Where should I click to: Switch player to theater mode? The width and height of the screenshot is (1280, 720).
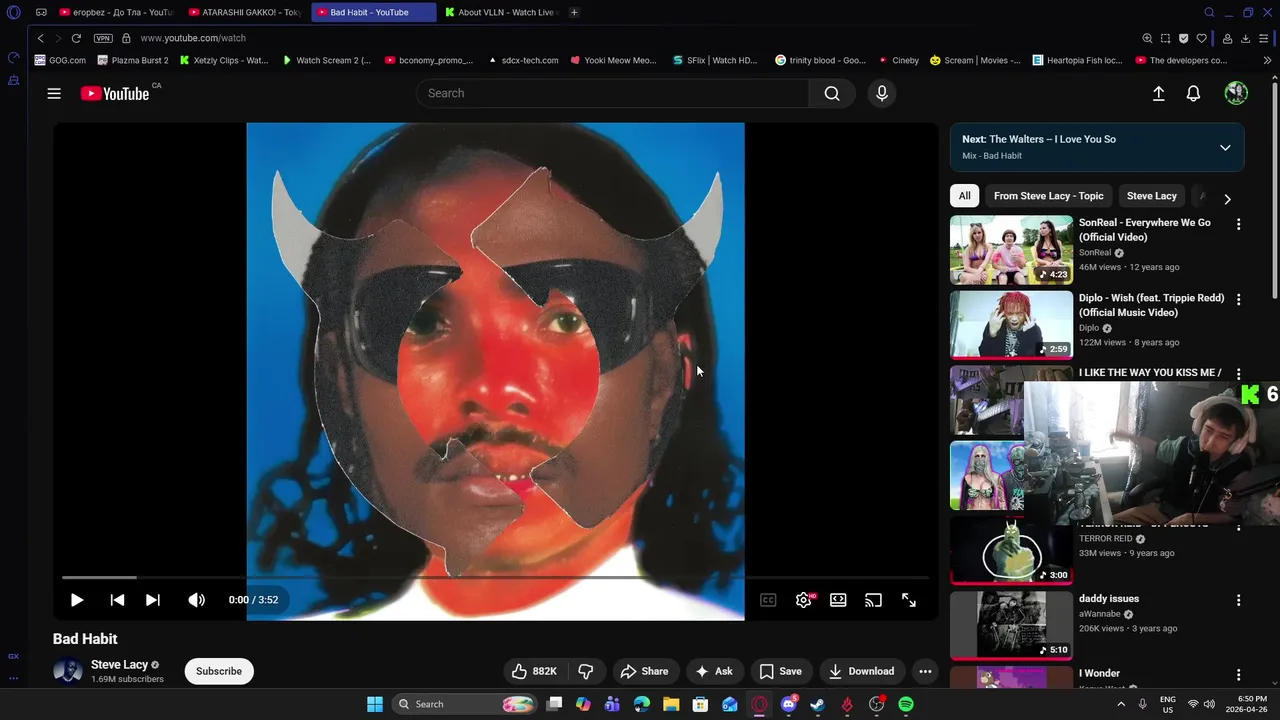click(x=838, y=600)
